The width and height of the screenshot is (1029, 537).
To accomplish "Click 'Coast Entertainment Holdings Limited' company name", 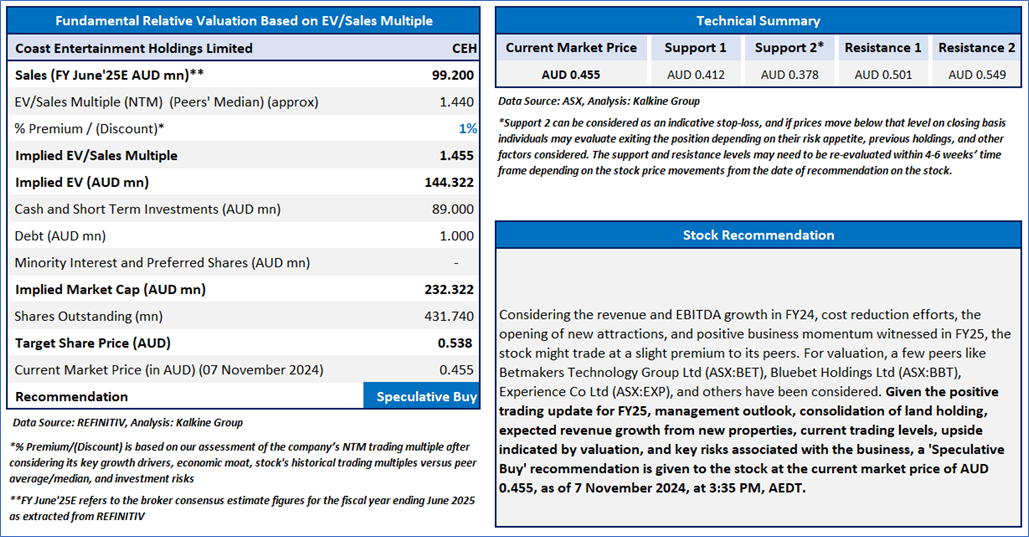I will coord(134,49).
